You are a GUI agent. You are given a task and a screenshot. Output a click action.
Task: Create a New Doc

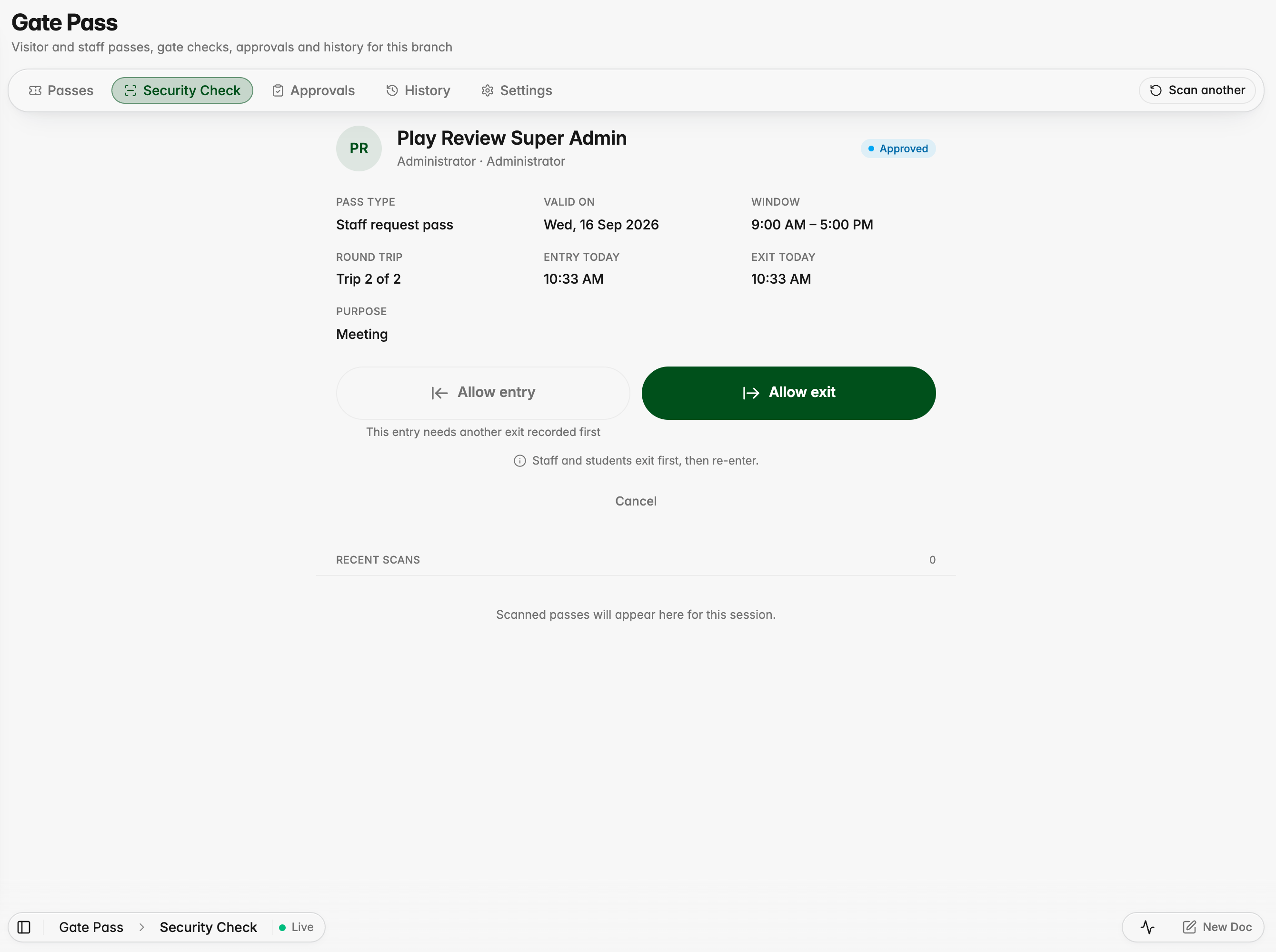tap(1217, 927)
